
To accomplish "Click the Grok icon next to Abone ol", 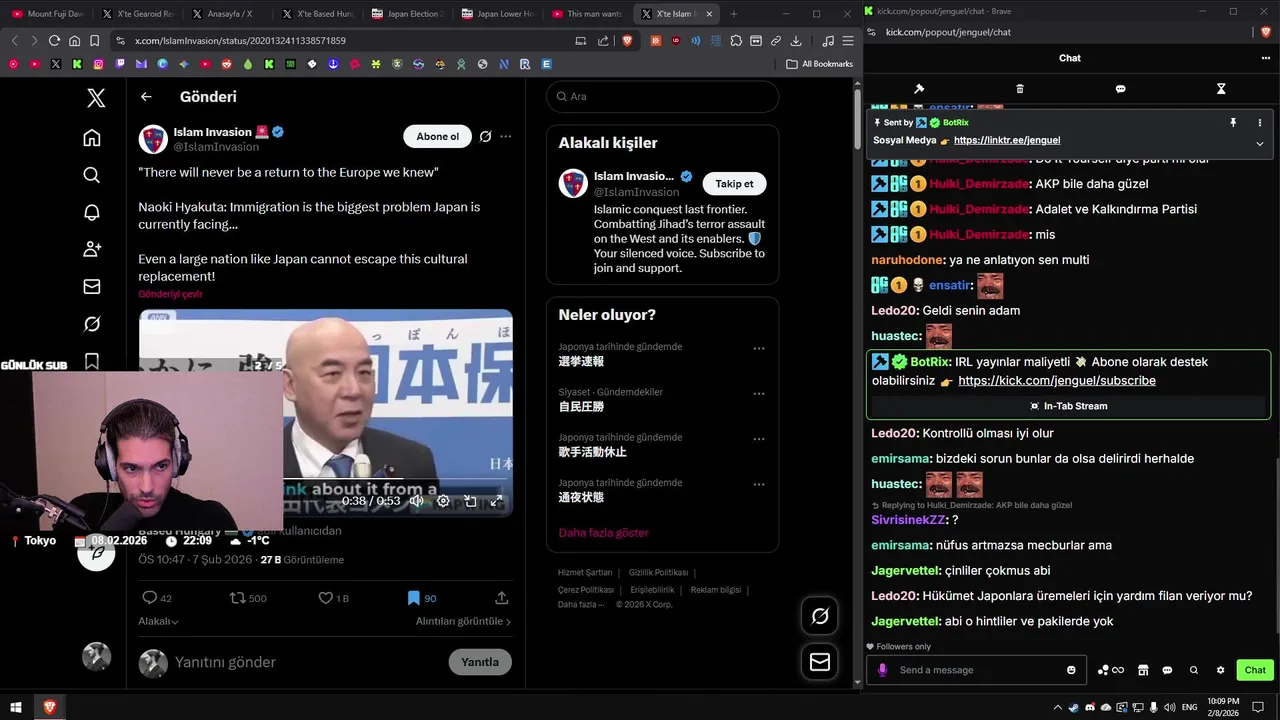I will (x=485, y=137).
